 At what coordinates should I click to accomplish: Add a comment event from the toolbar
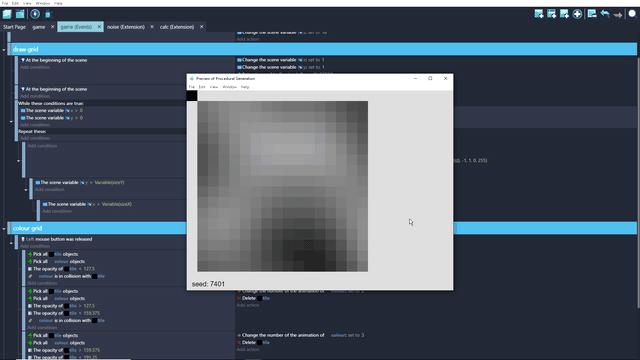[564, 14]
